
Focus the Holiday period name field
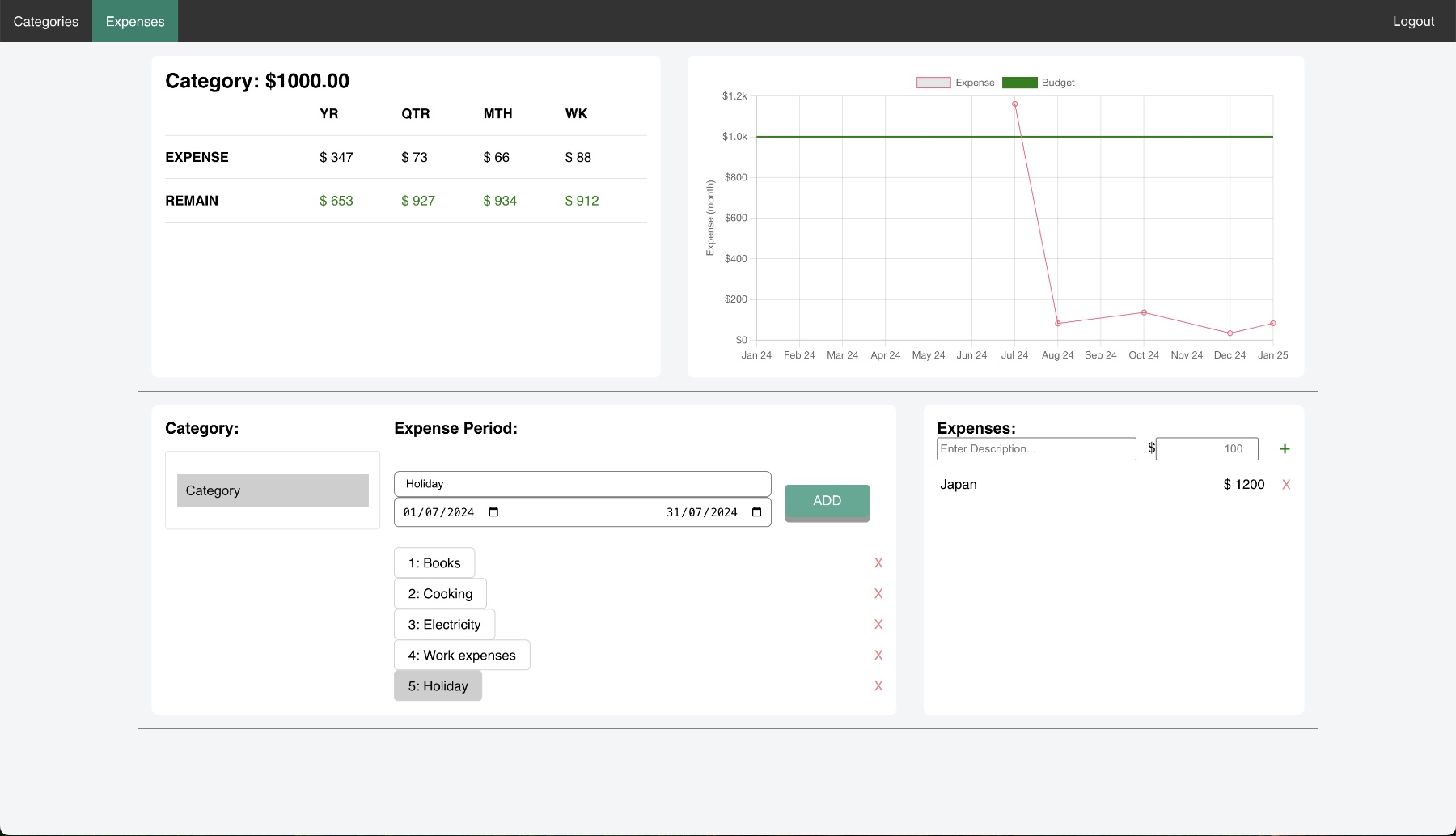click(x=582, y=484)
